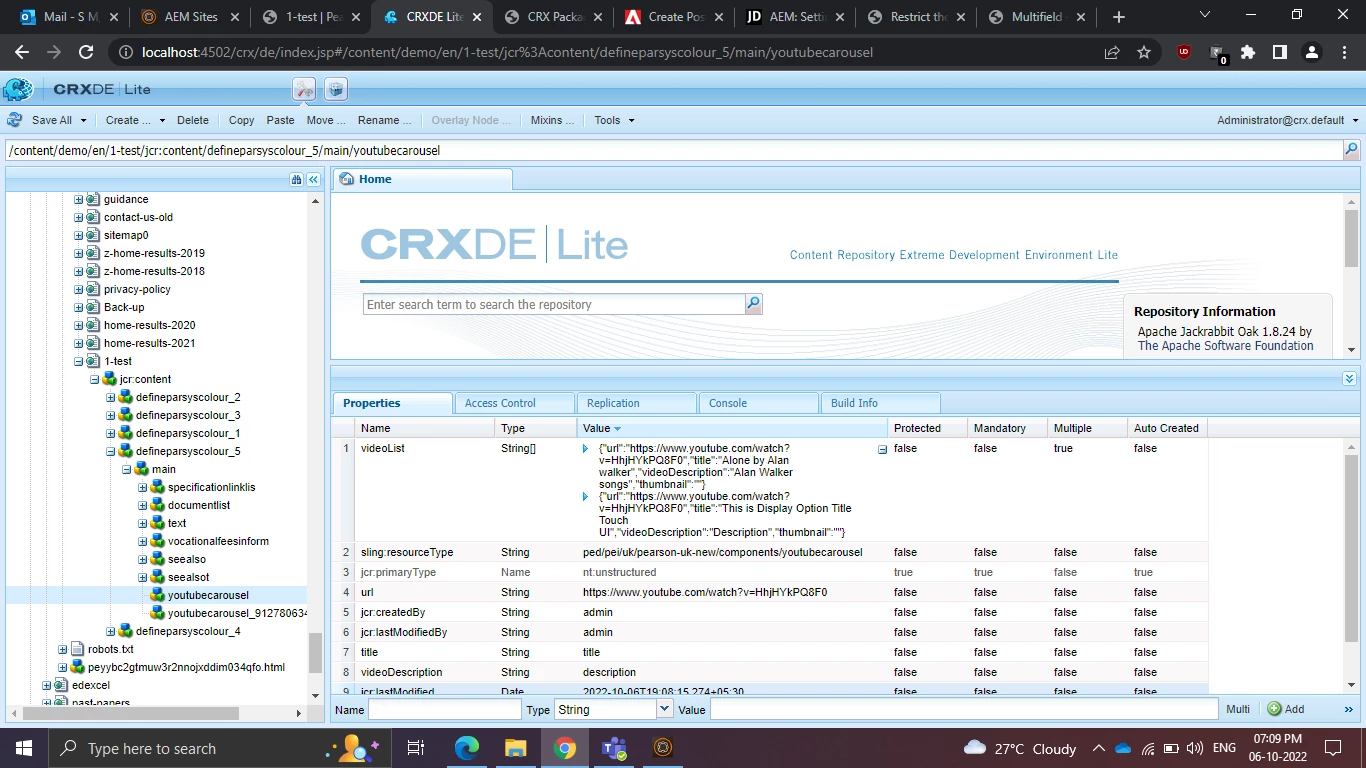The image size is (1366, 768).
Task: Click the CRXDE globe logo icon
Action: point(18,89)
